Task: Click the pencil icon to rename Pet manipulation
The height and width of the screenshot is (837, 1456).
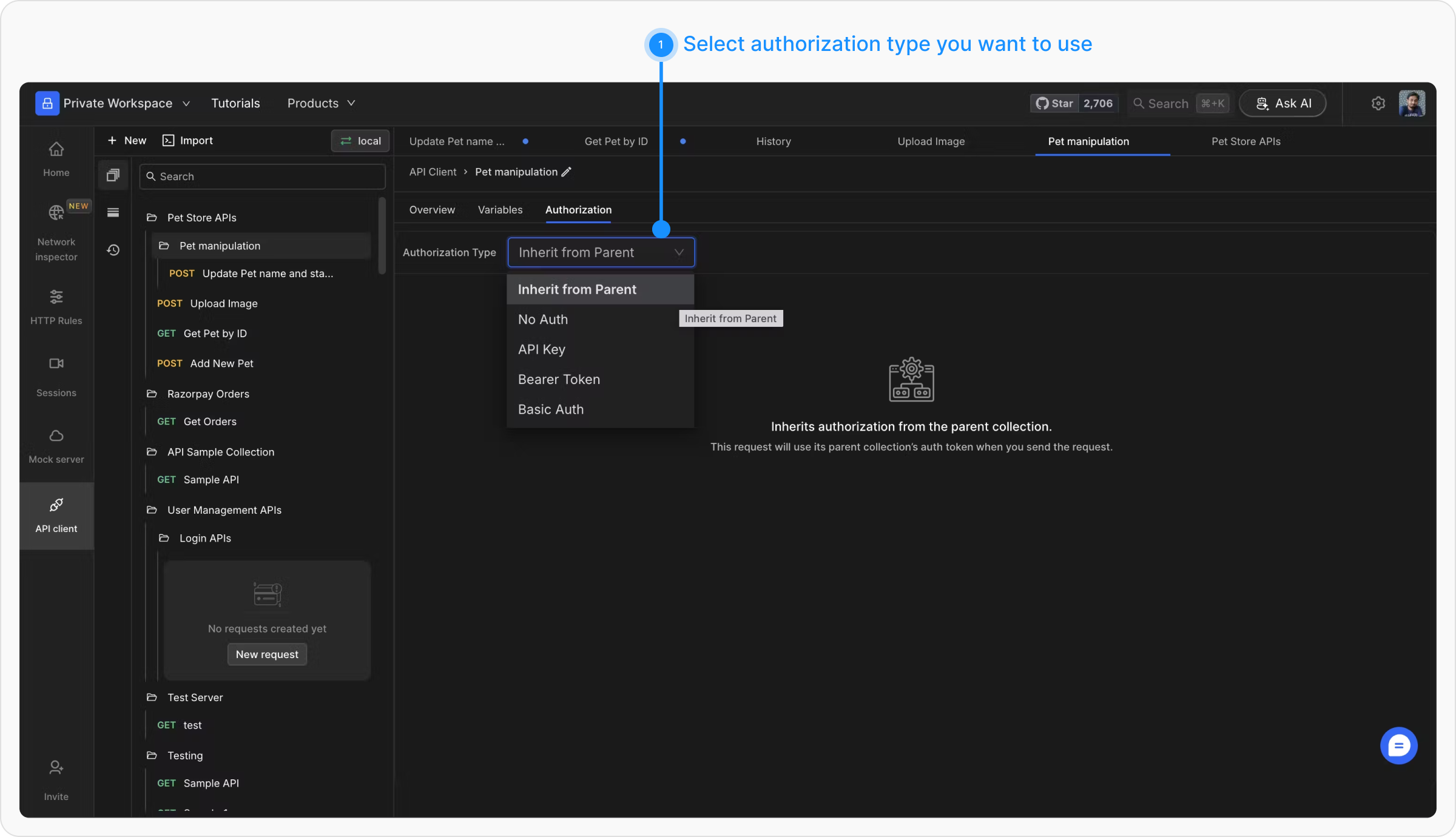Action: 567,172
